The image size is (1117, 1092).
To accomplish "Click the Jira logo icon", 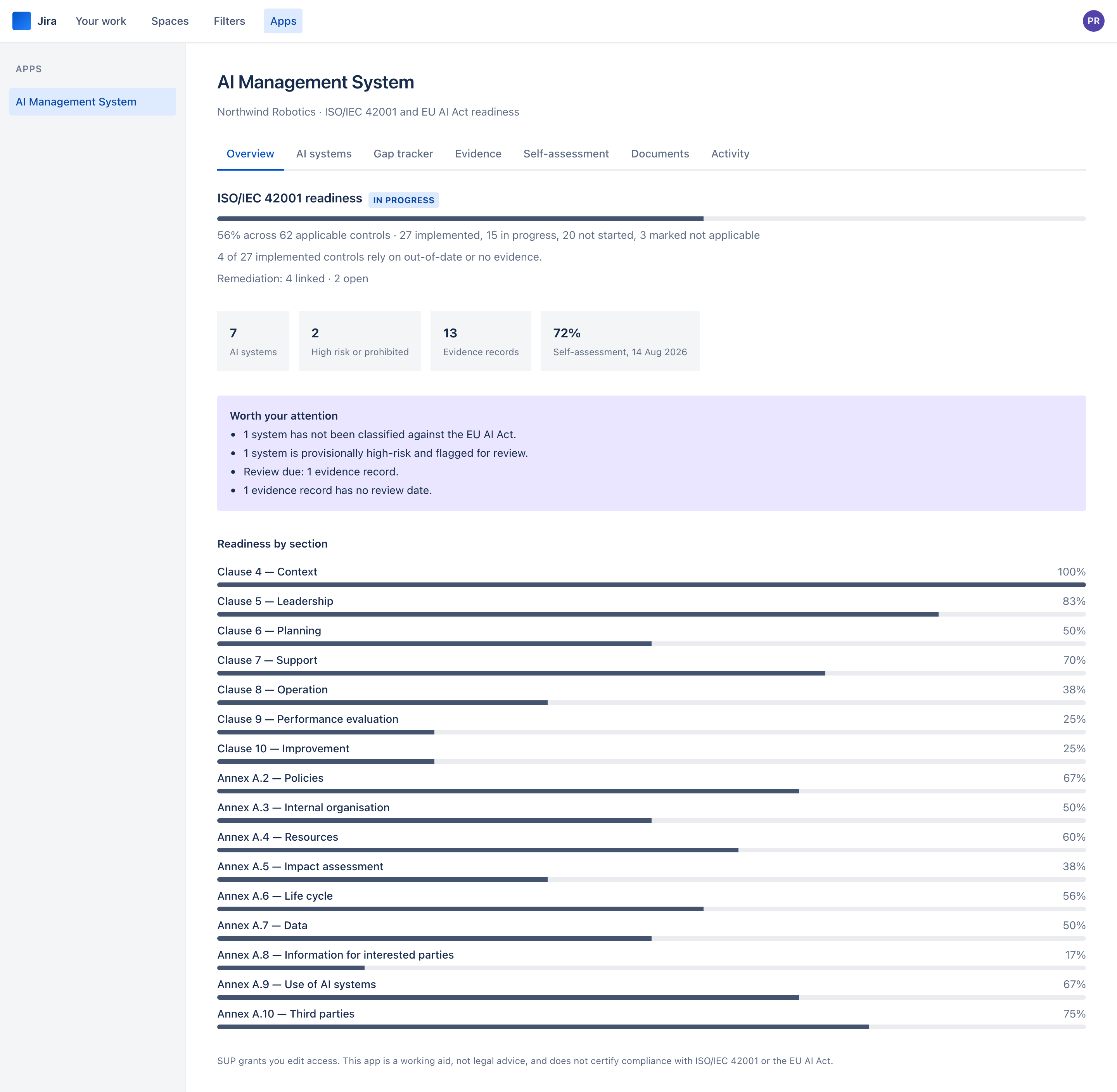I will click(x=21, y=21).
